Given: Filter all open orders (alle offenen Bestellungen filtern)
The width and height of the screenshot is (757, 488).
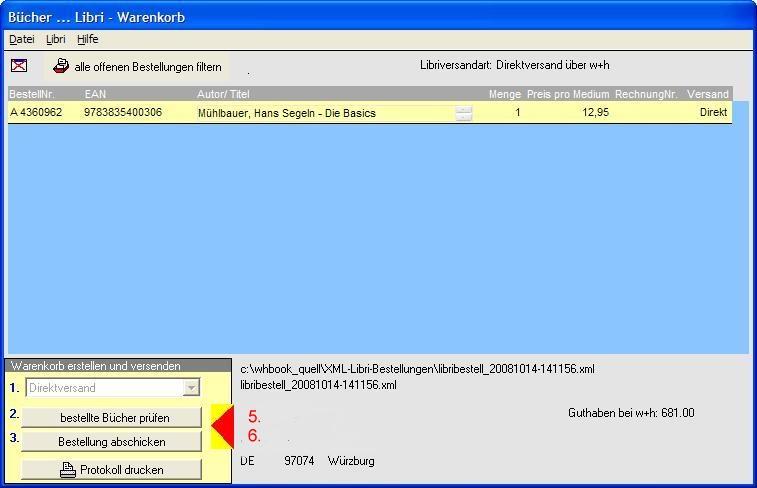Looking at the screenshot, I should coord(137,67).
